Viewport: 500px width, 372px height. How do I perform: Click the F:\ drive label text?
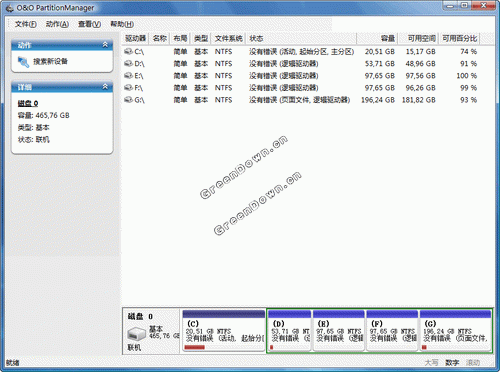click(x=139, y=88)
